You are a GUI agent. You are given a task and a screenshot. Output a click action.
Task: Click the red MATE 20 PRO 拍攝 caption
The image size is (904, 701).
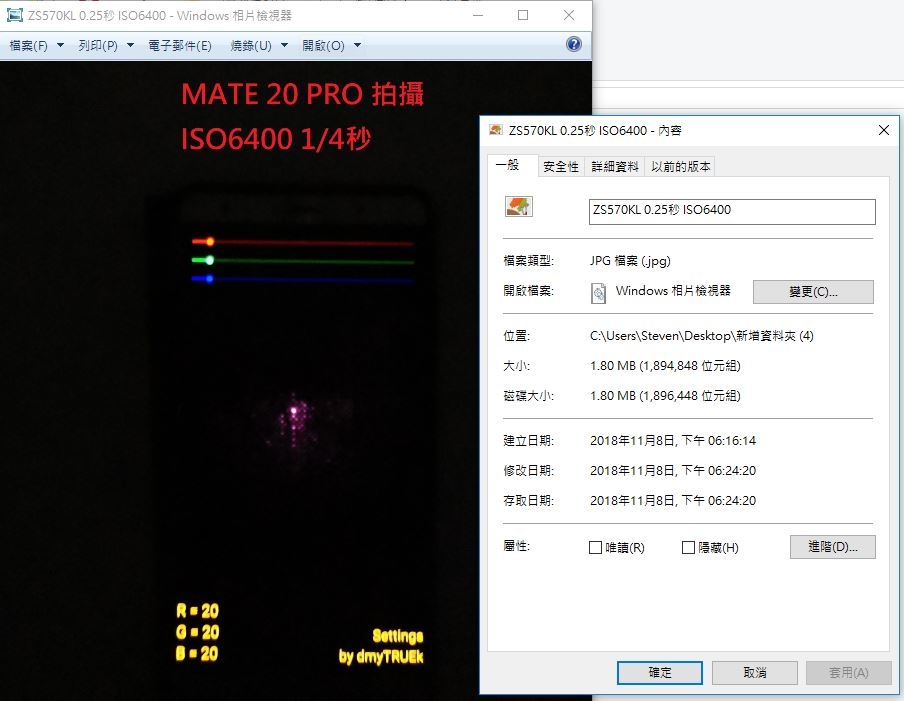tap(303, 94)
